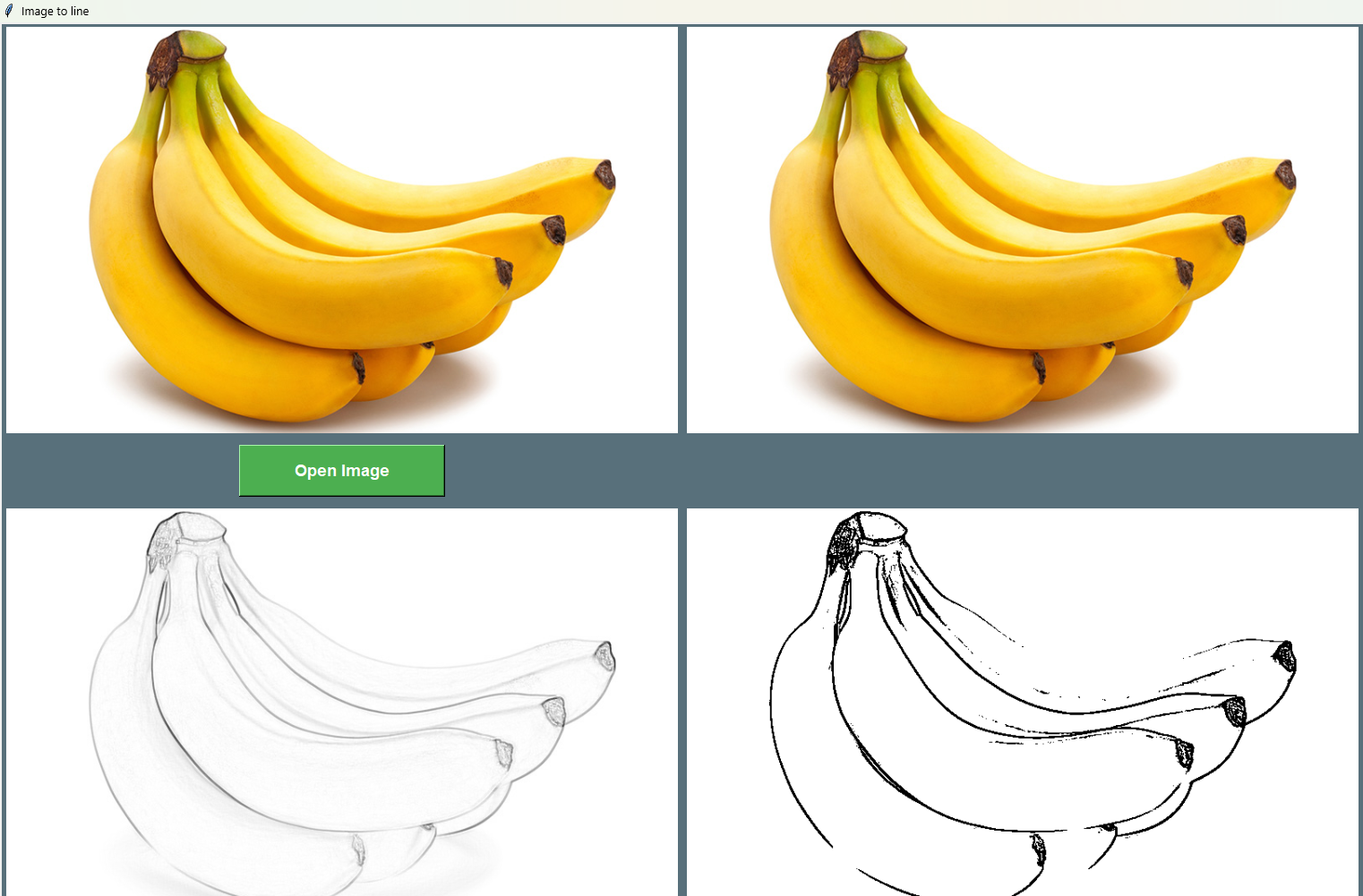Click the empty gray bar left of Open Image
The image size is (1363, 896).
pyautogui.click(x=121, y=471)
